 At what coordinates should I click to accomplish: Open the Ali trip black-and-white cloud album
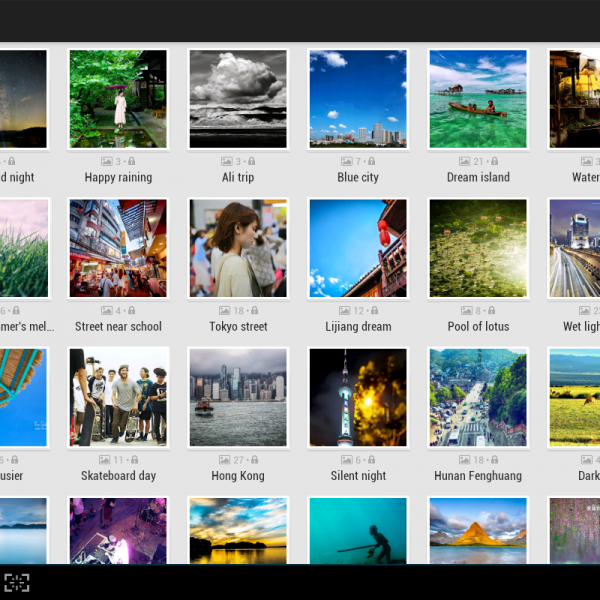click(x=238, y=99)
